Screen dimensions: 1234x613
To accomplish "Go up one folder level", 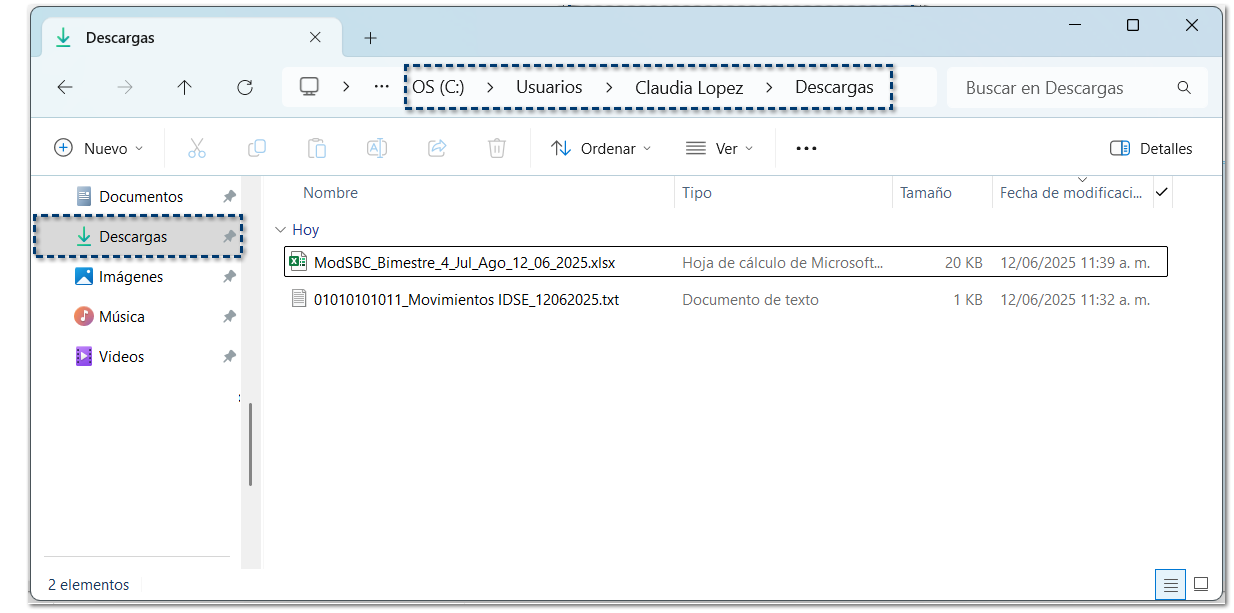I will click(x=184, y=88).
